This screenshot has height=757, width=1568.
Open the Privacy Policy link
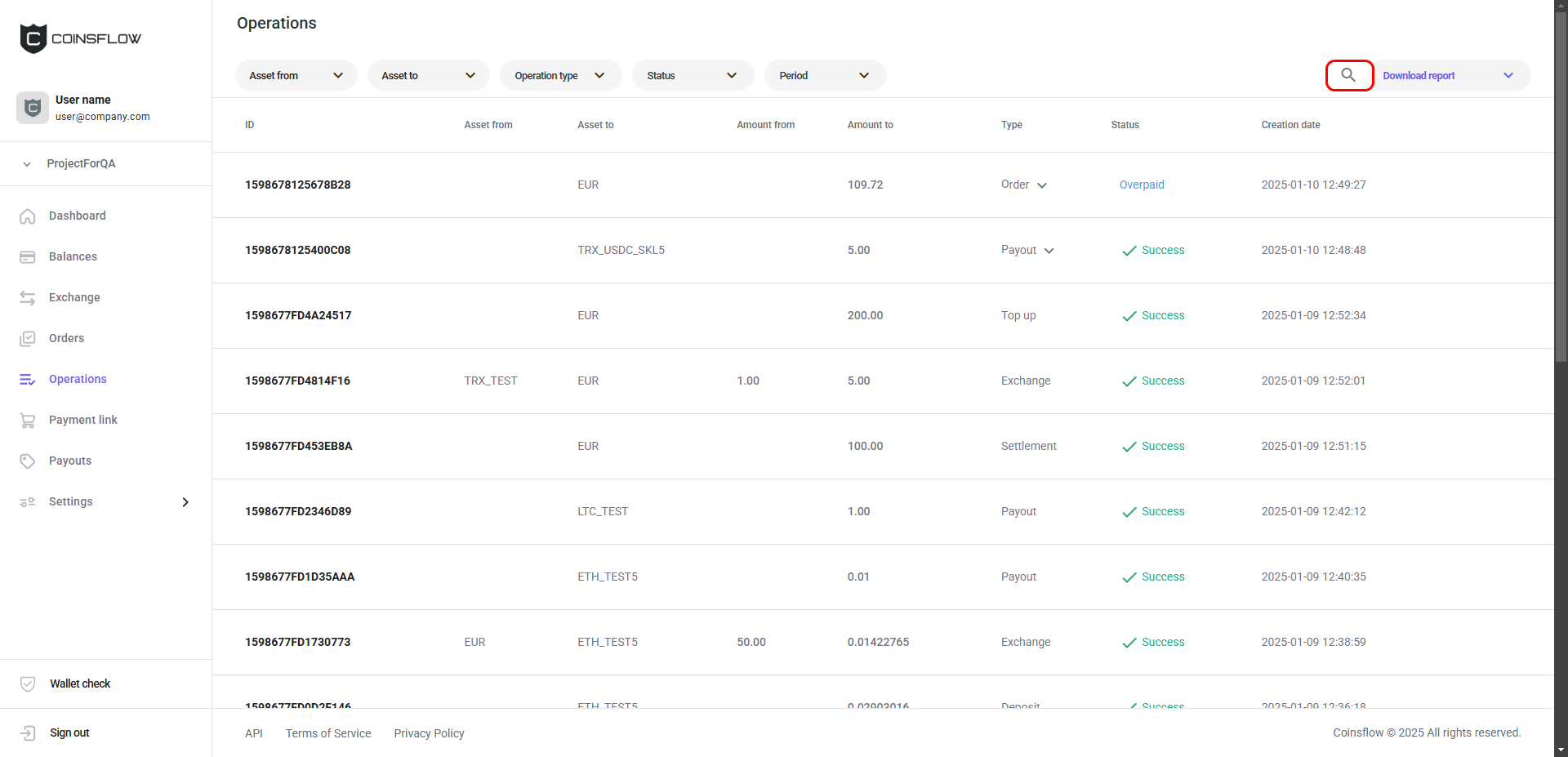(x=429, y=733)
